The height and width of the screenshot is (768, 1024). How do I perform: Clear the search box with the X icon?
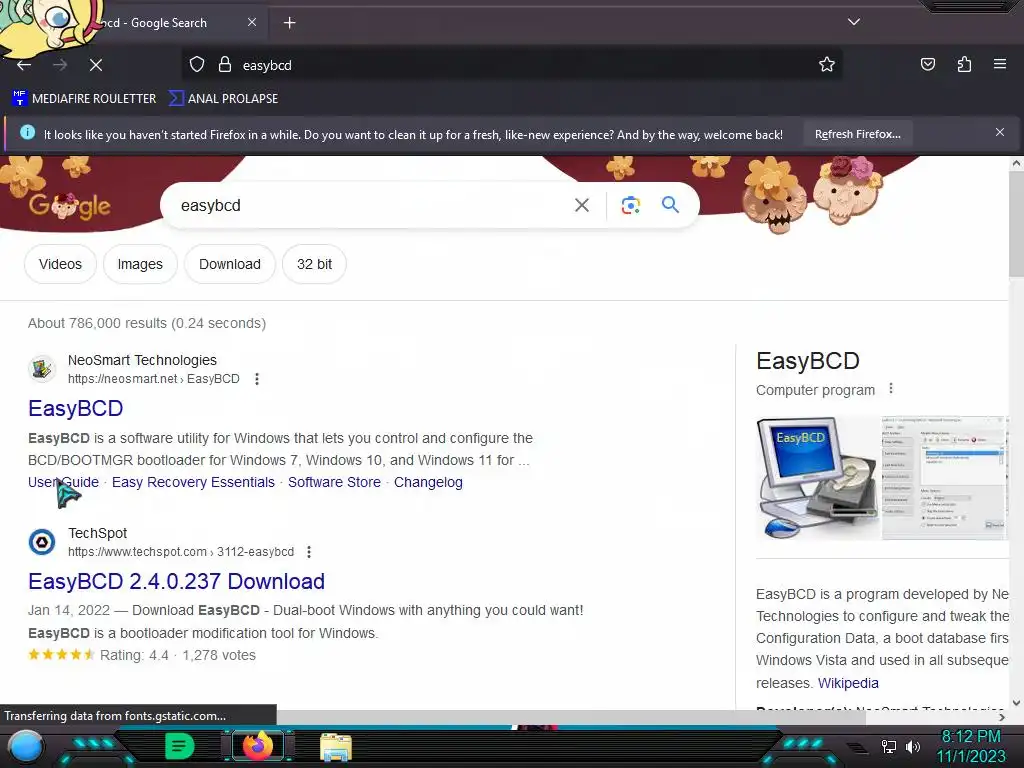581,205
